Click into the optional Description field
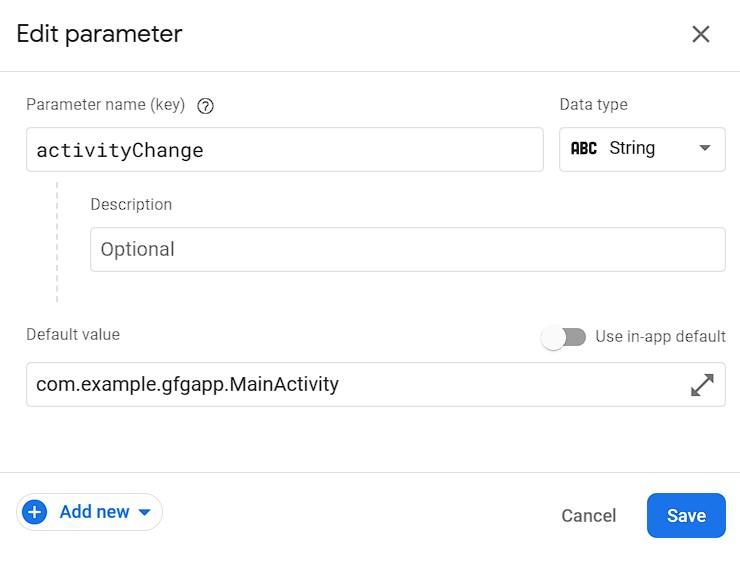Viewport: 740px width, 563px height. click(x=407, y=250)
